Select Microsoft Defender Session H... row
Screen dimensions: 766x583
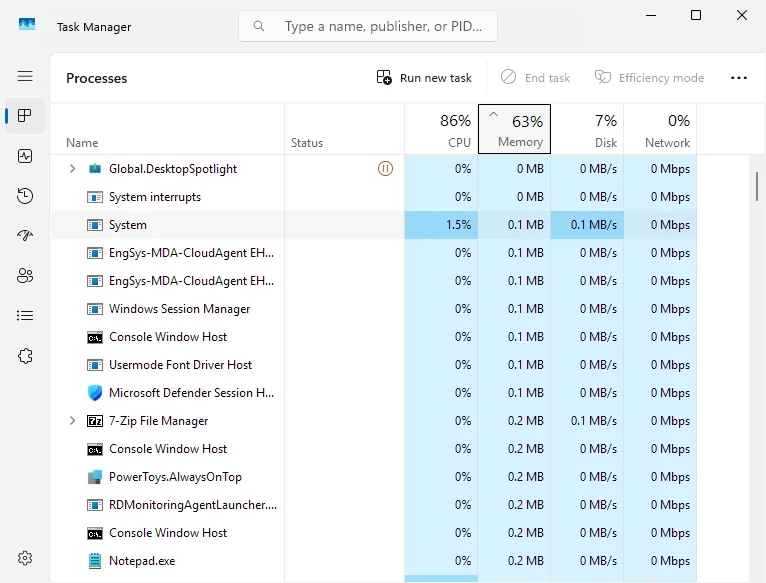[x=373, y=393]
